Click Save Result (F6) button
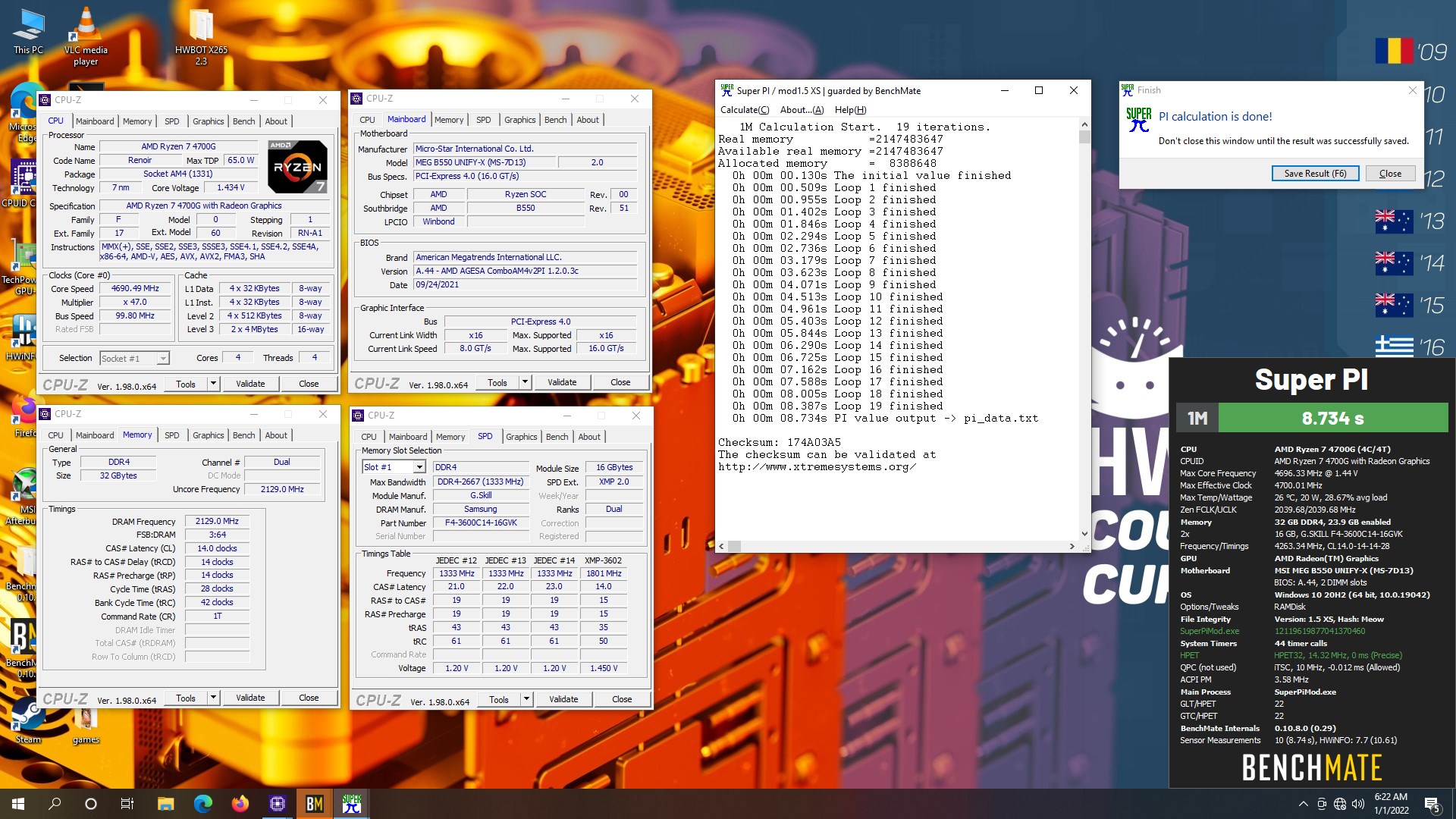Screen dimensions: 1456x819 click(1315, 174)
